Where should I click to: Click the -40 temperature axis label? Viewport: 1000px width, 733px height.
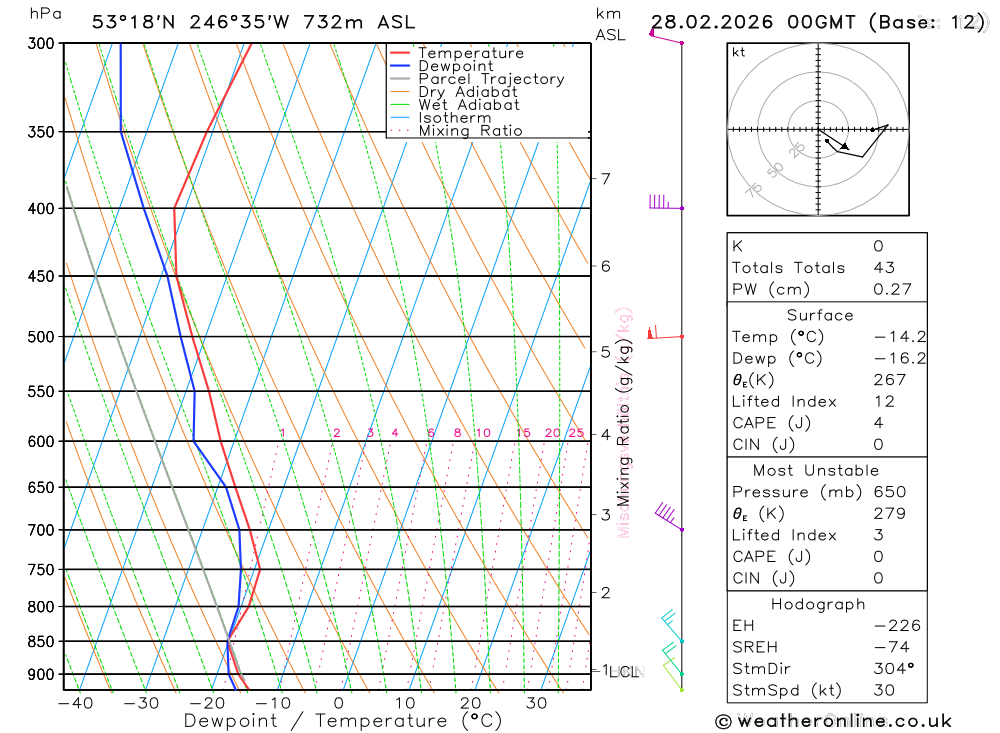75,704
